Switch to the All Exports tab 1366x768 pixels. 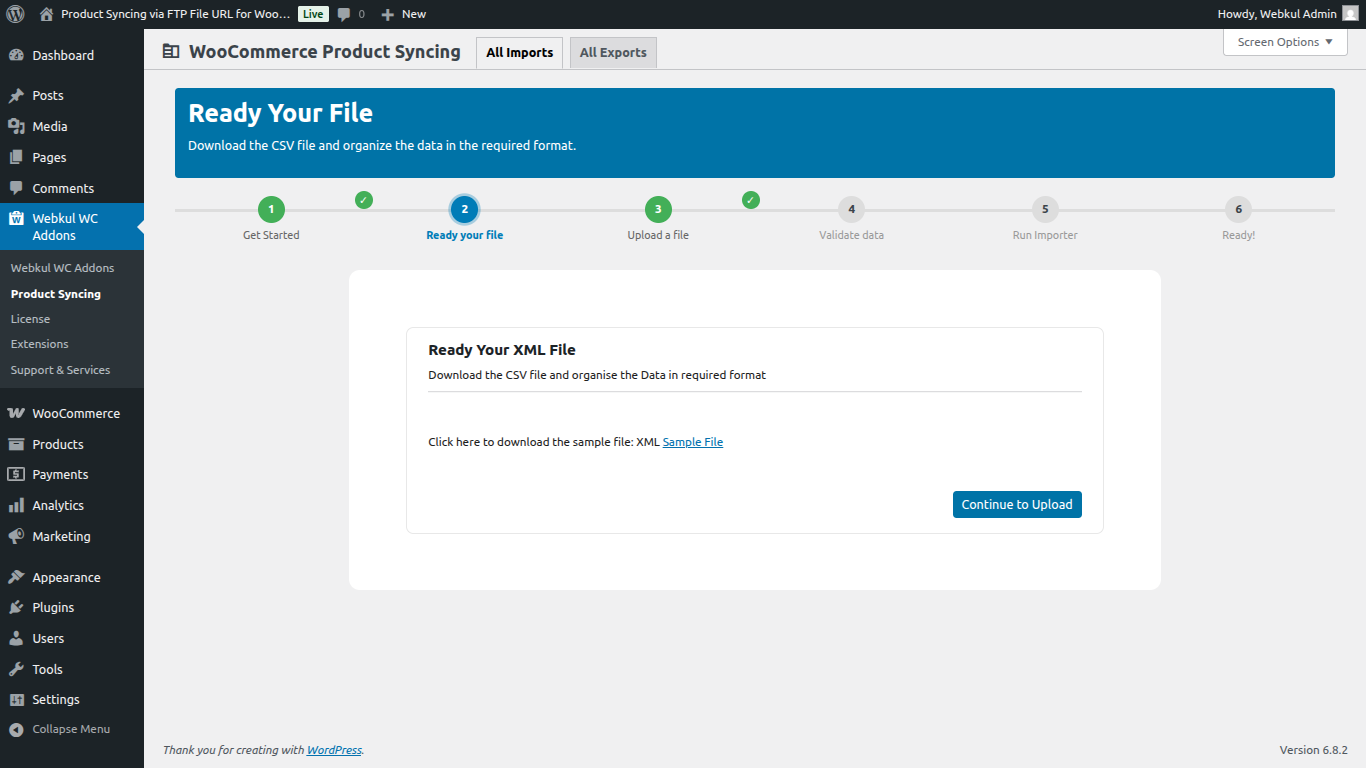click(613, 52)
